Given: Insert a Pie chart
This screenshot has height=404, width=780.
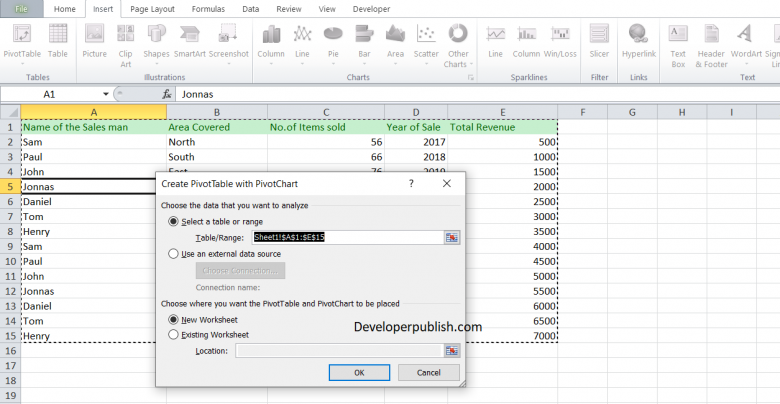Looking at the screenshot, I should point(335,39).
